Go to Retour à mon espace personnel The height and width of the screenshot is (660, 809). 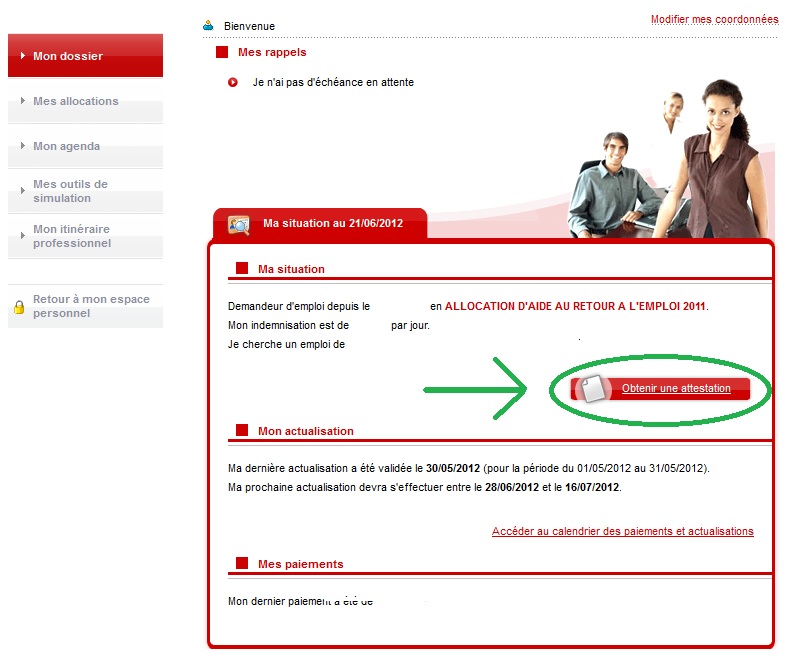point(91,306)
